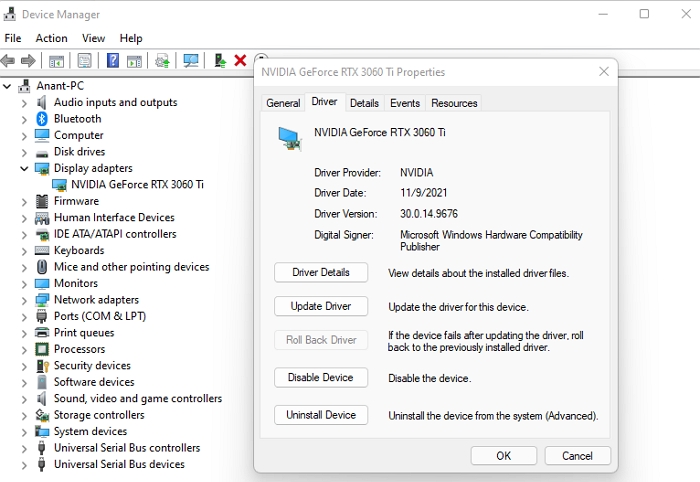Expand the Processors category

24,350
